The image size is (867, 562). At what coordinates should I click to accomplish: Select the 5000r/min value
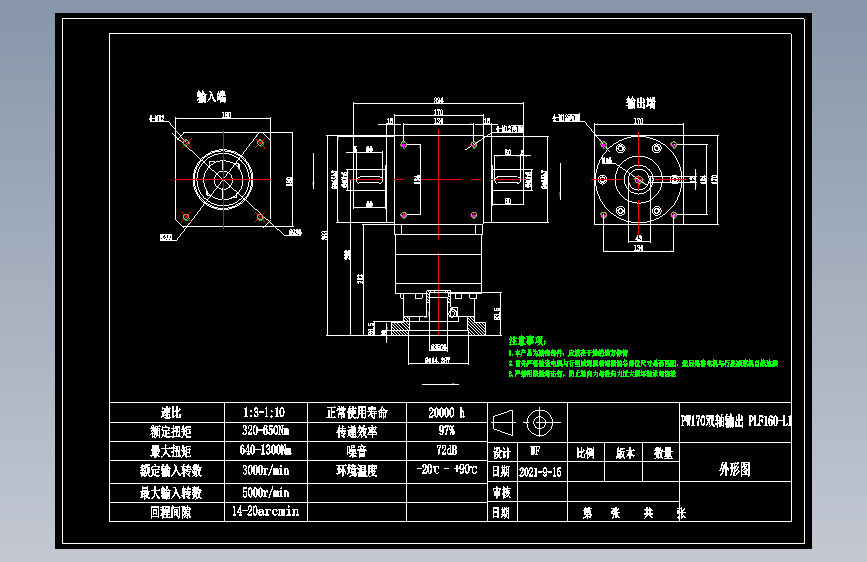pos(265,493)
